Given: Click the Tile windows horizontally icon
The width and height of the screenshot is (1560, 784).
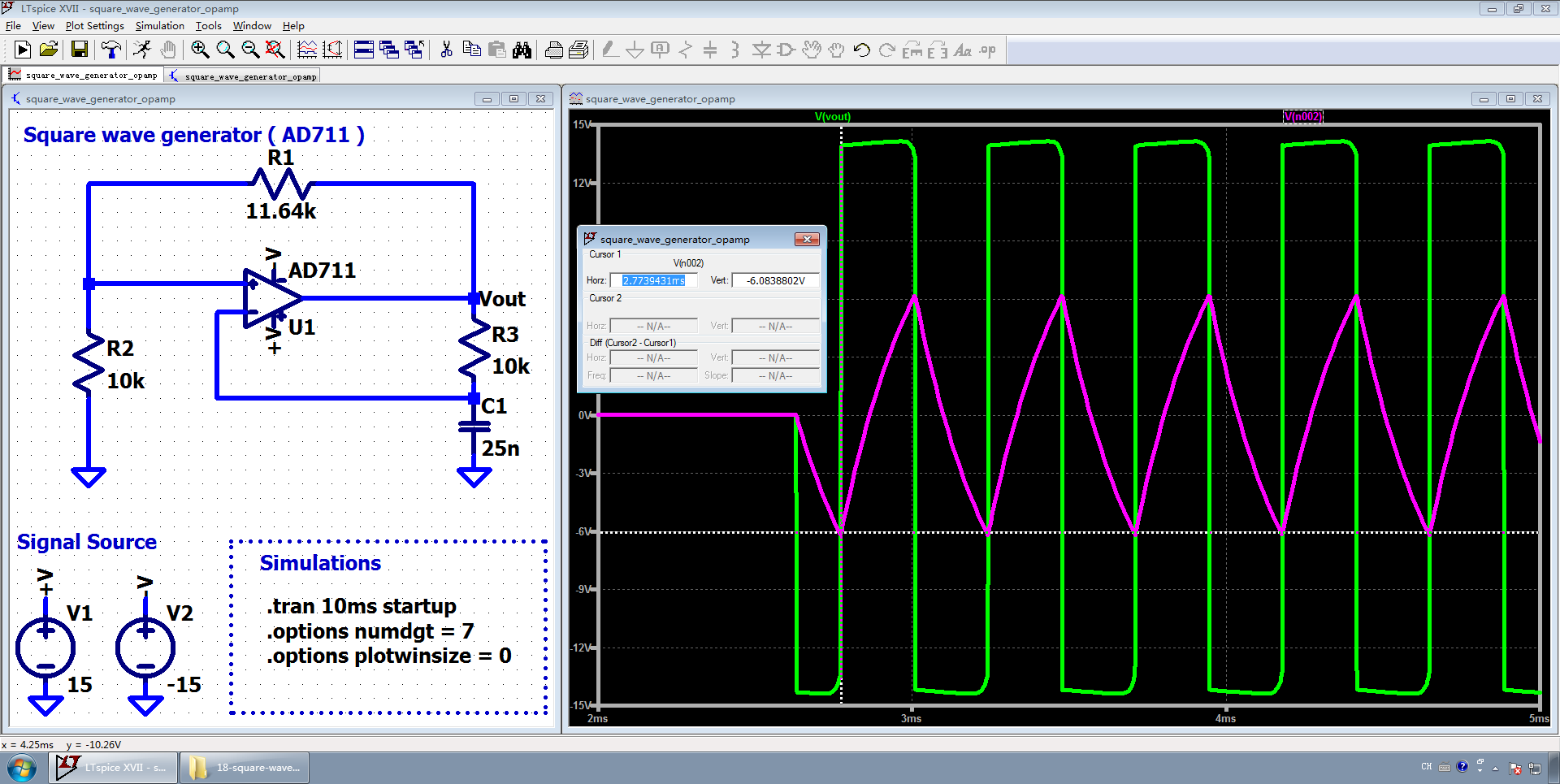Looking at the screenshot, I should (364, 50).
